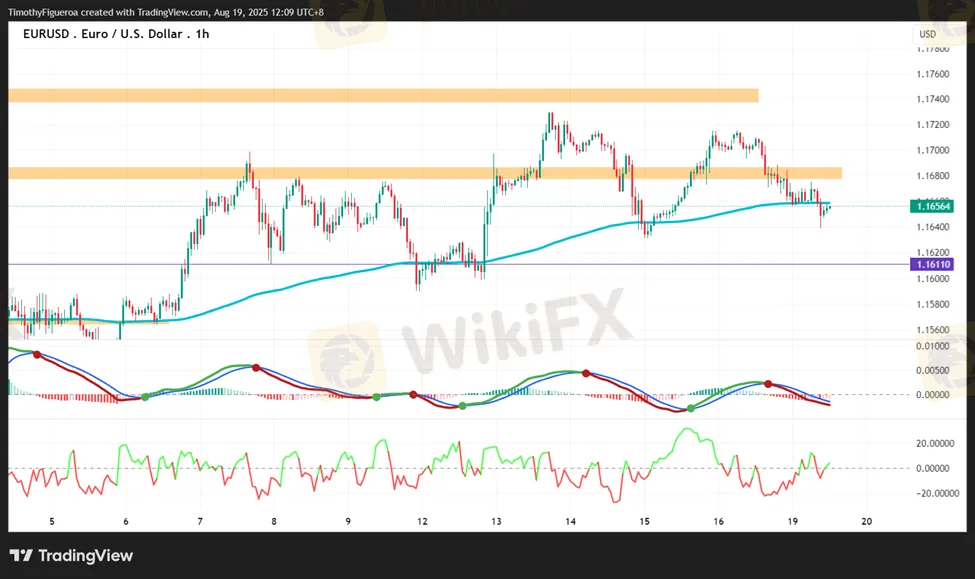Click the cyan moving average line
975x579 pixels.
(x=560, y=238)
